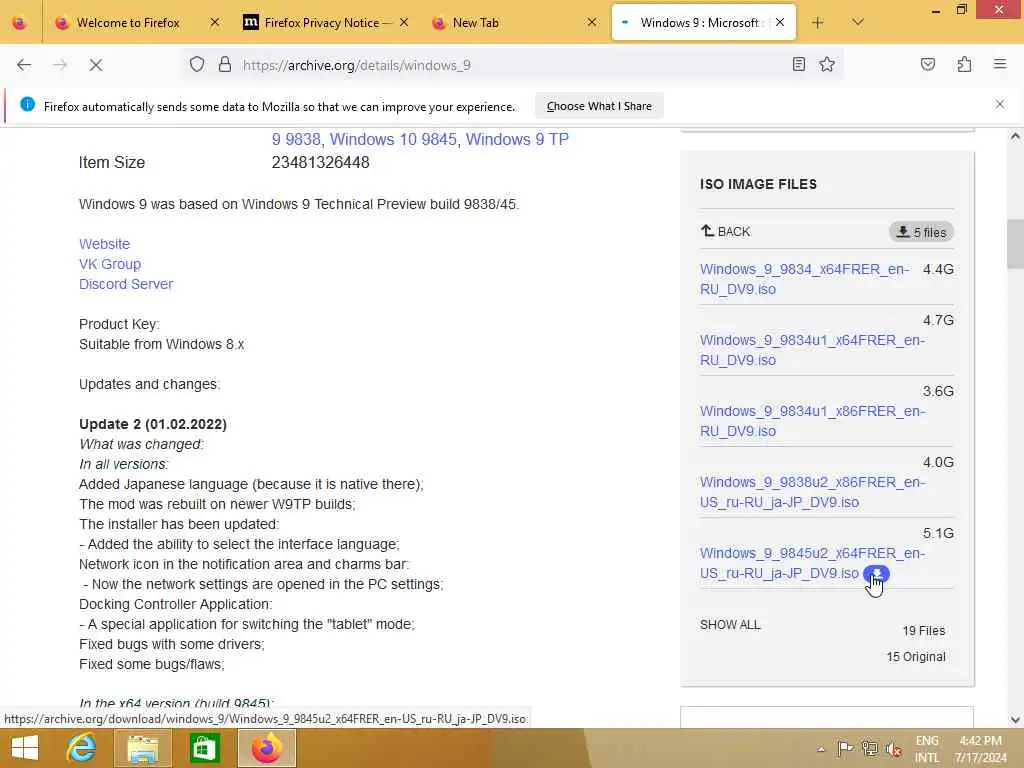Click the blue download icon beside 9845u2 ISO
This screenshot has height=768, width=1024.
point(876,573)
